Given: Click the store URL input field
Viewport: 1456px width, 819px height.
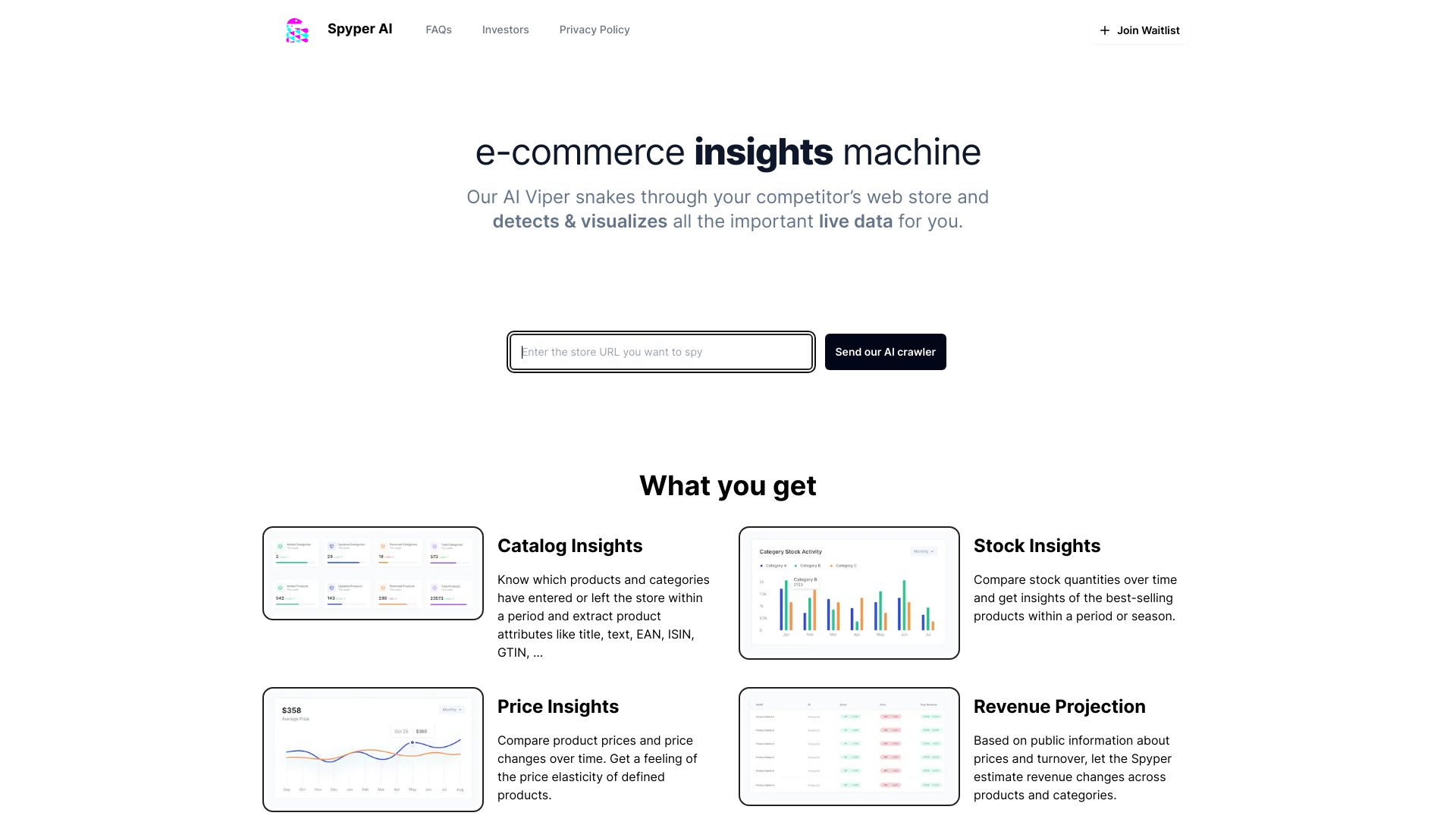Looking at the screenshot, I should coord(662,352).
